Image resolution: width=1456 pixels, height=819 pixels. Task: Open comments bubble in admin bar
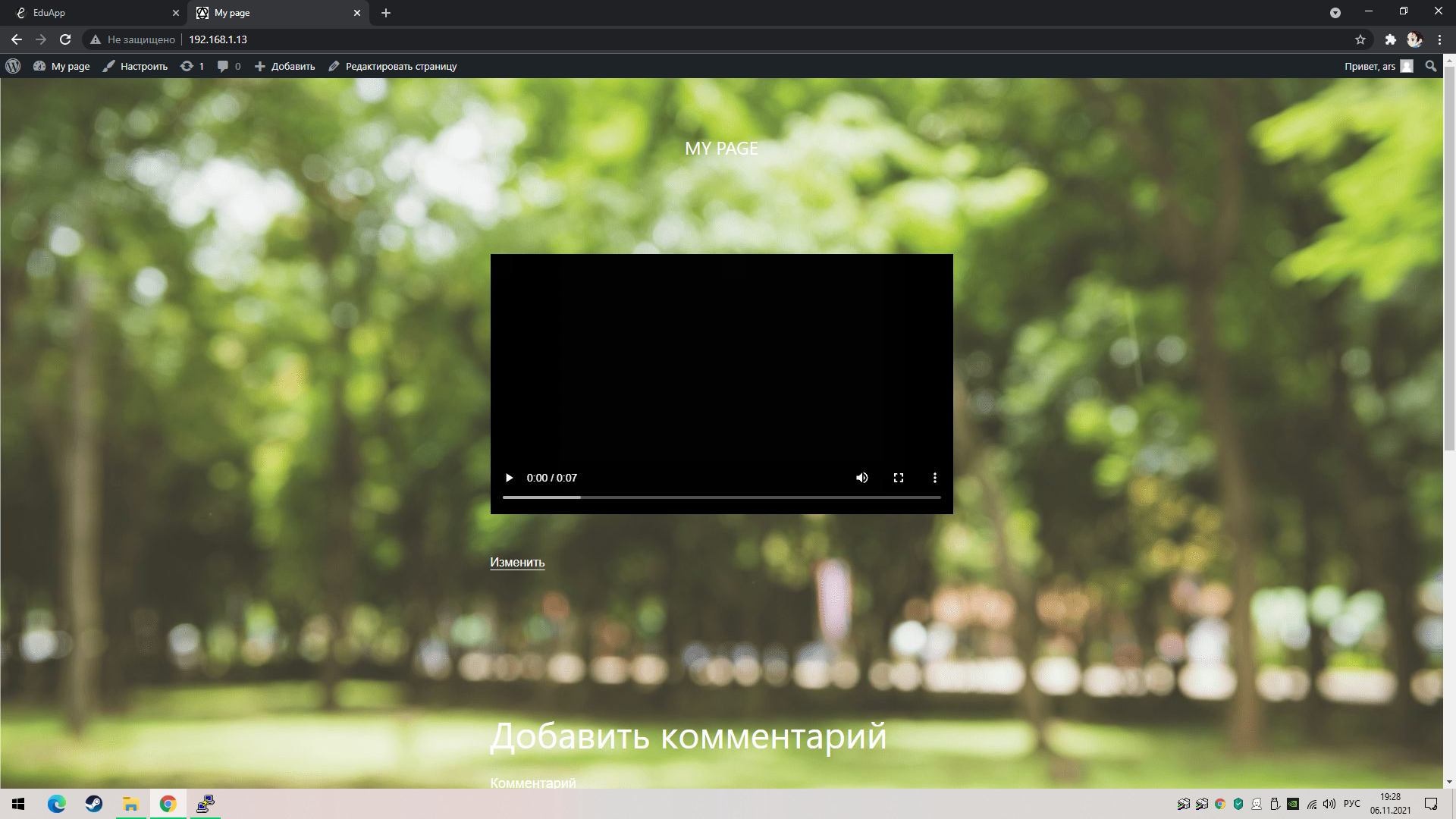click(x=228, y=67)
